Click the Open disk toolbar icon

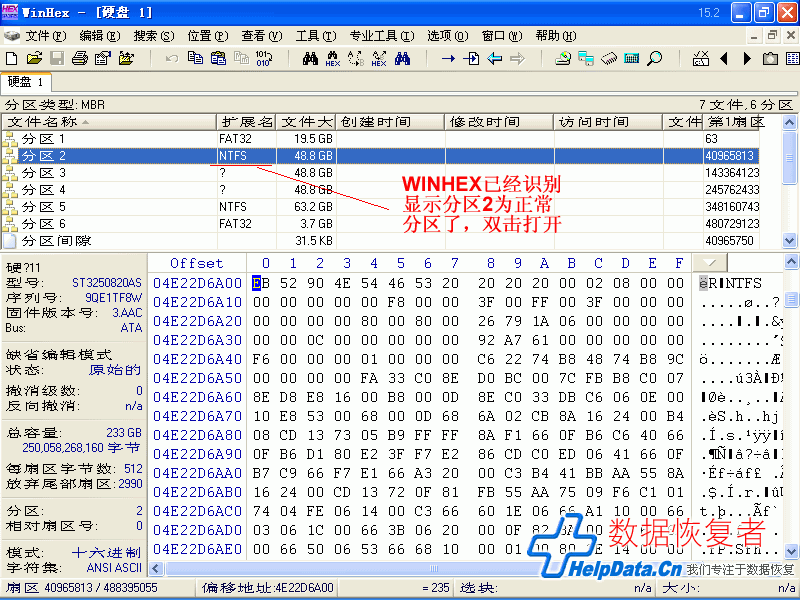[x=563, y=58]
